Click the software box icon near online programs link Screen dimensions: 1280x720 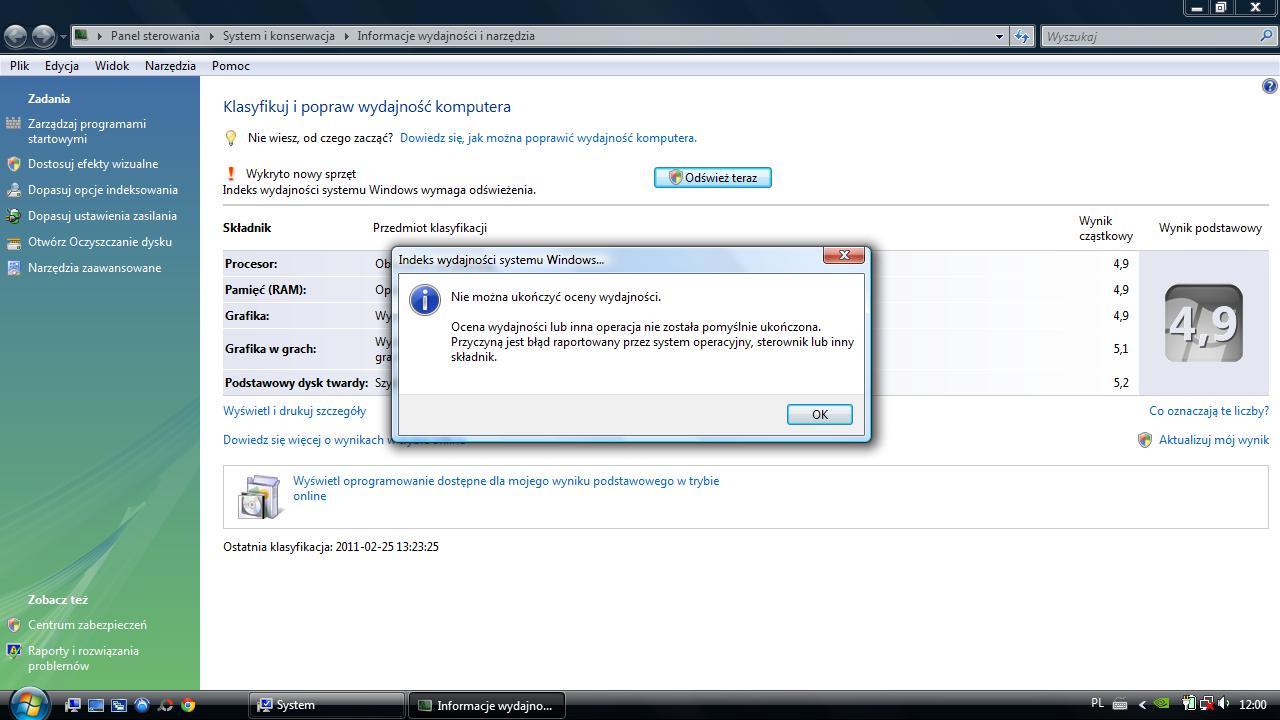point(260,495)
